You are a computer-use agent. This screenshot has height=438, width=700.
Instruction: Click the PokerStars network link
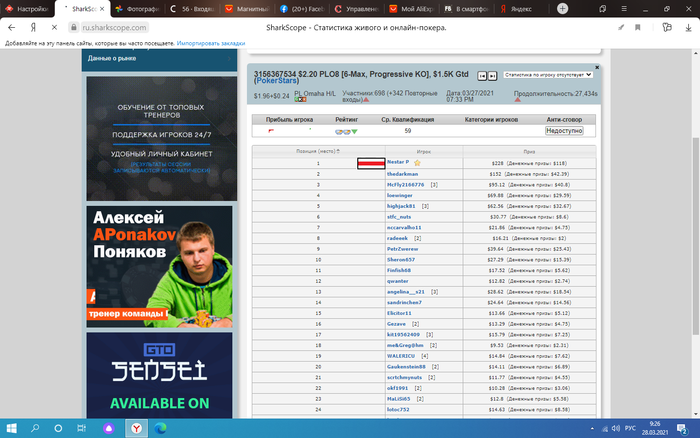click(x=277, y=81)
